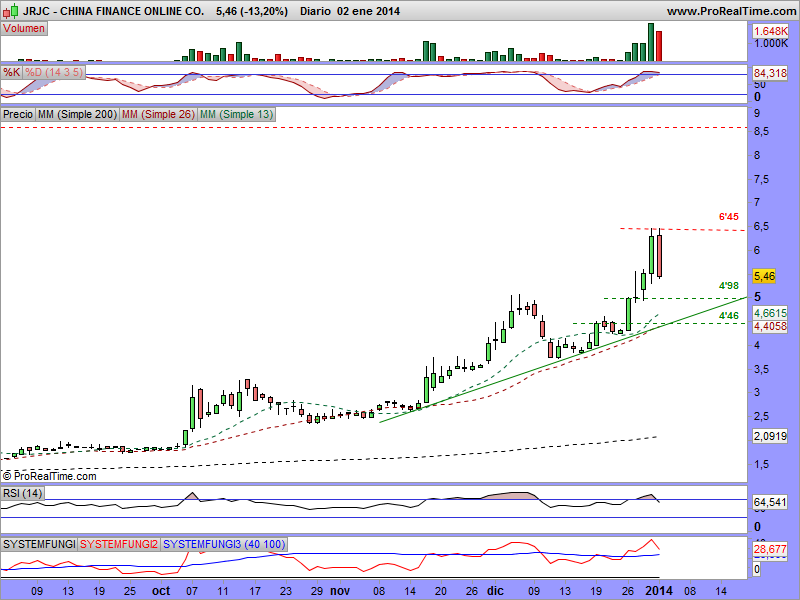Click the 2,0919 moving average value
This screenshot has height=600, width=800.
770,436
